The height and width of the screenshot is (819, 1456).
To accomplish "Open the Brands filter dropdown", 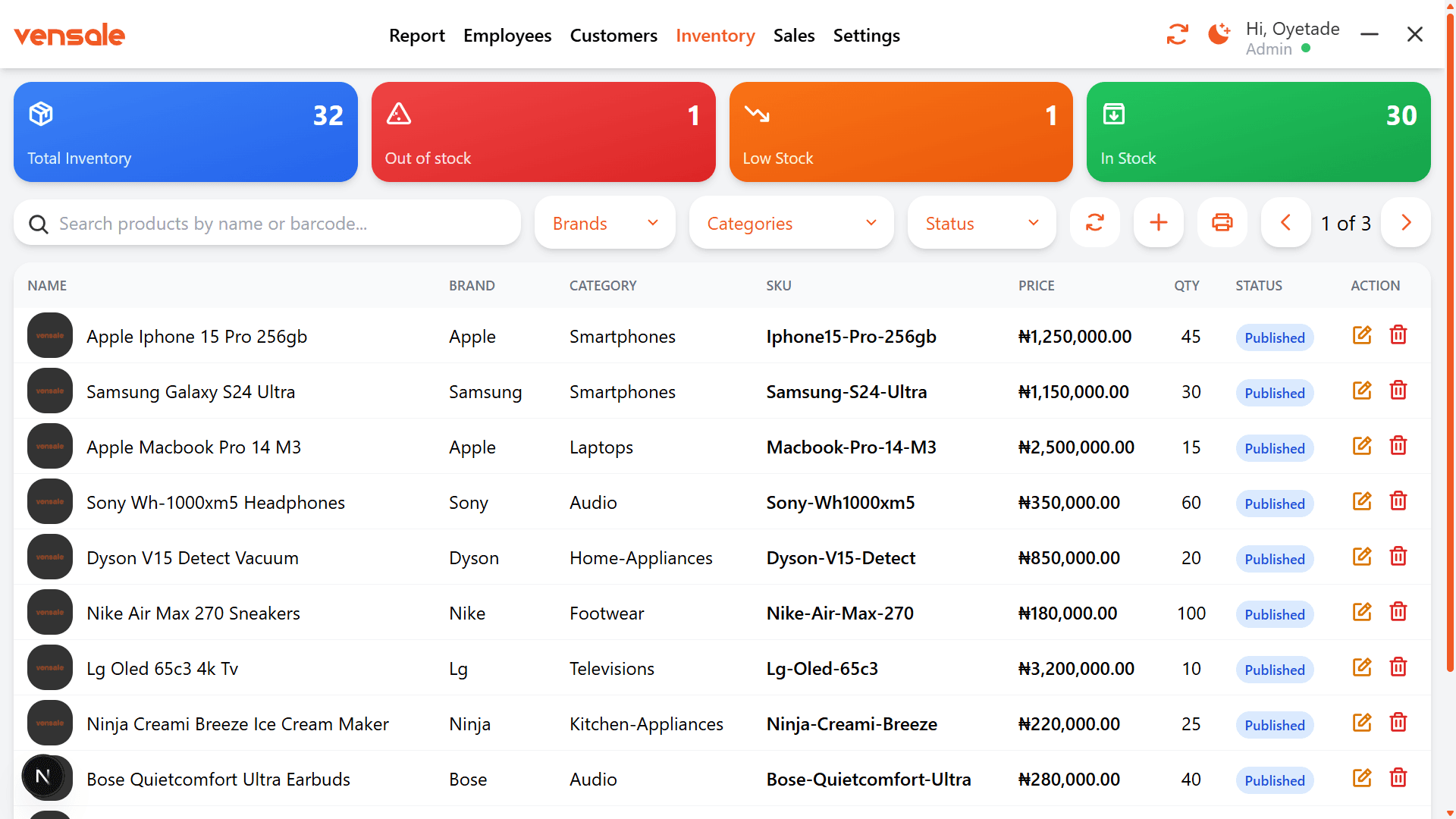I will 604,223.
